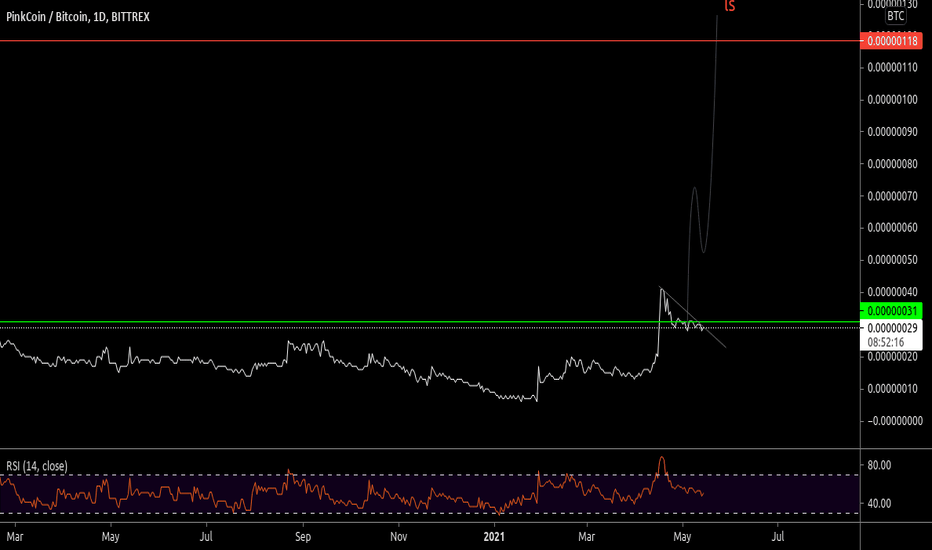Click the 0.00000020 price axis tick
Image resolution: width=932 pixels, height=550 pixels.
tap(892, 356)
